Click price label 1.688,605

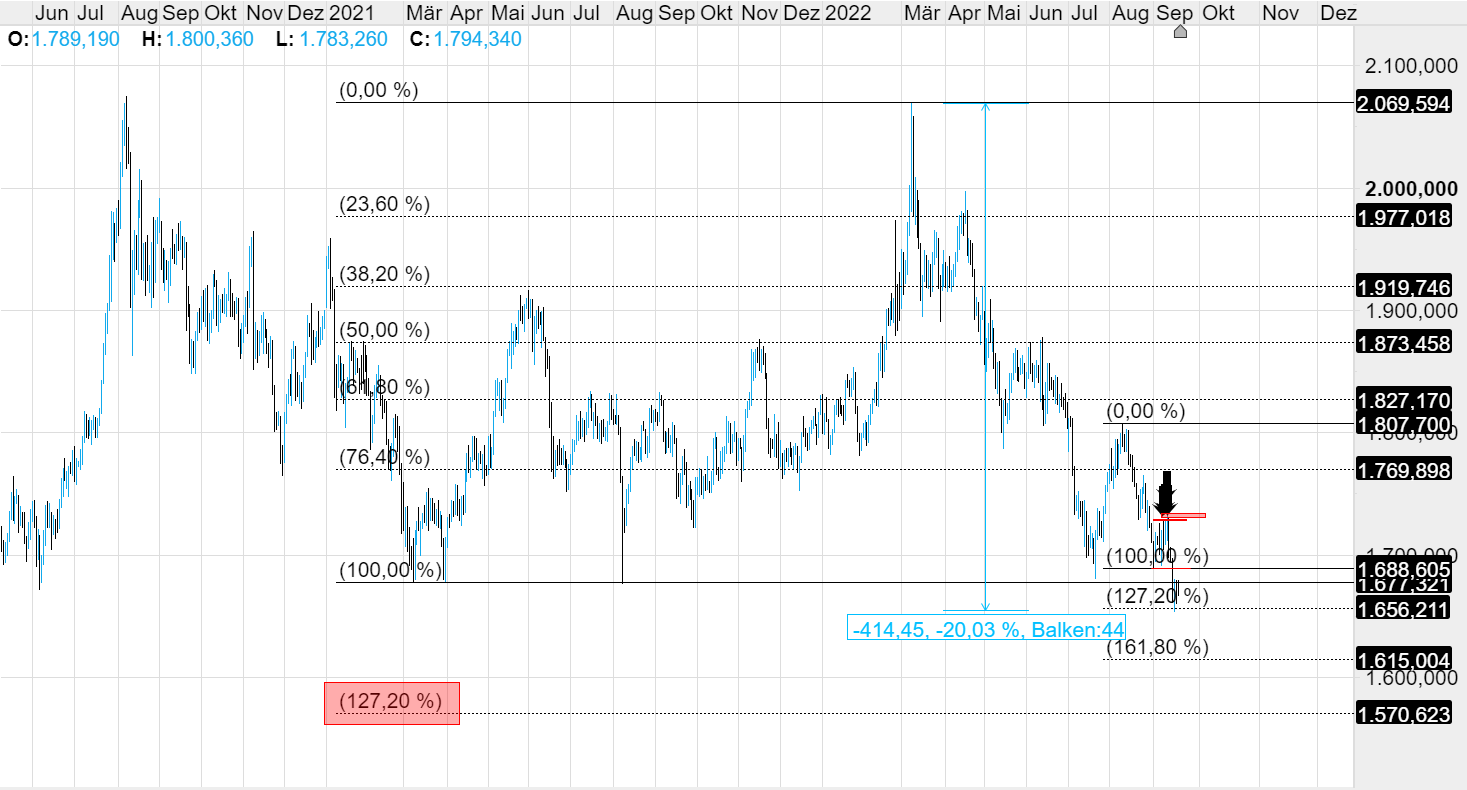point(1403,568)
